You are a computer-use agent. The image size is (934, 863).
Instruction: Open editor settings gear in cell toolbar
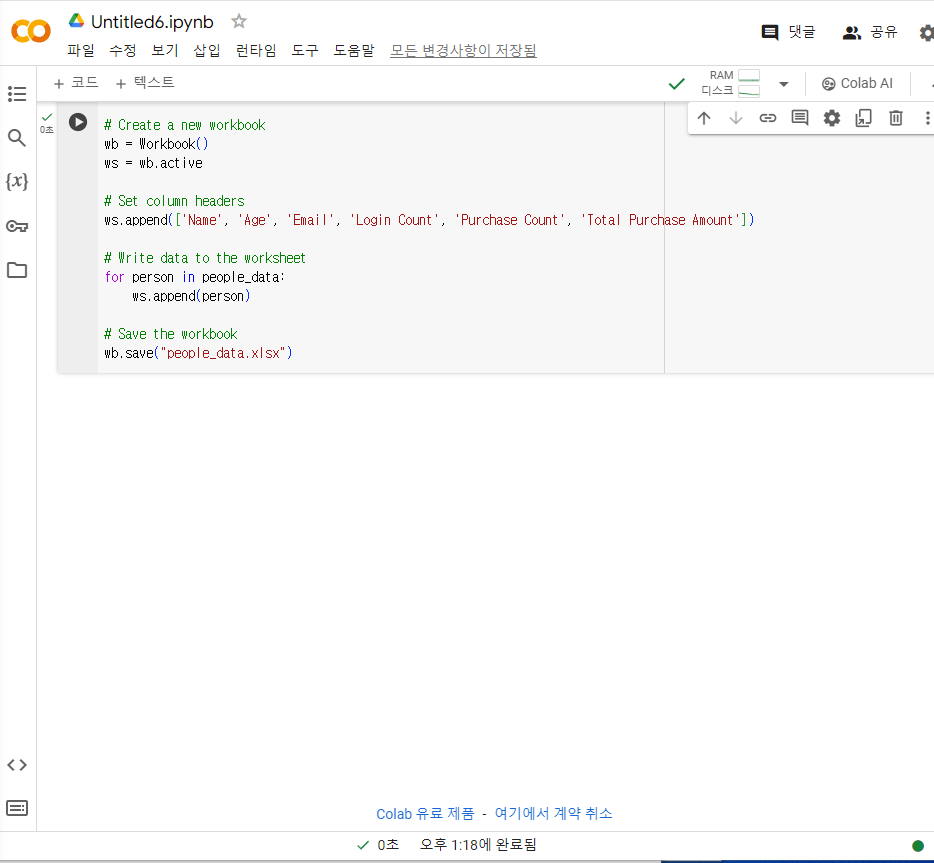(x=832, y=118)
